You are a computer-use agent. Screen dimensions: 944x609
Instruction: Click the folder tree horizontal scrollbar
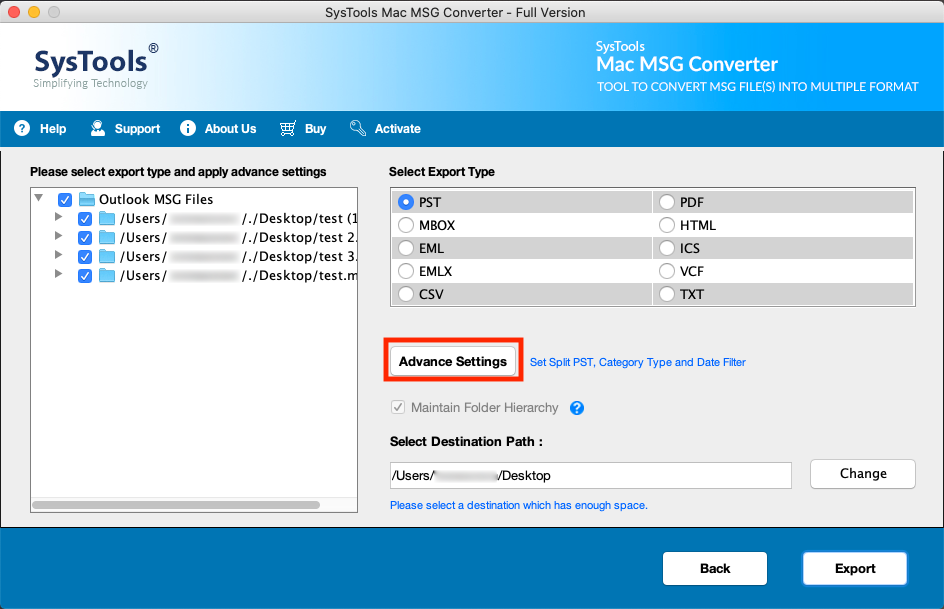click(x=176, y=505)
